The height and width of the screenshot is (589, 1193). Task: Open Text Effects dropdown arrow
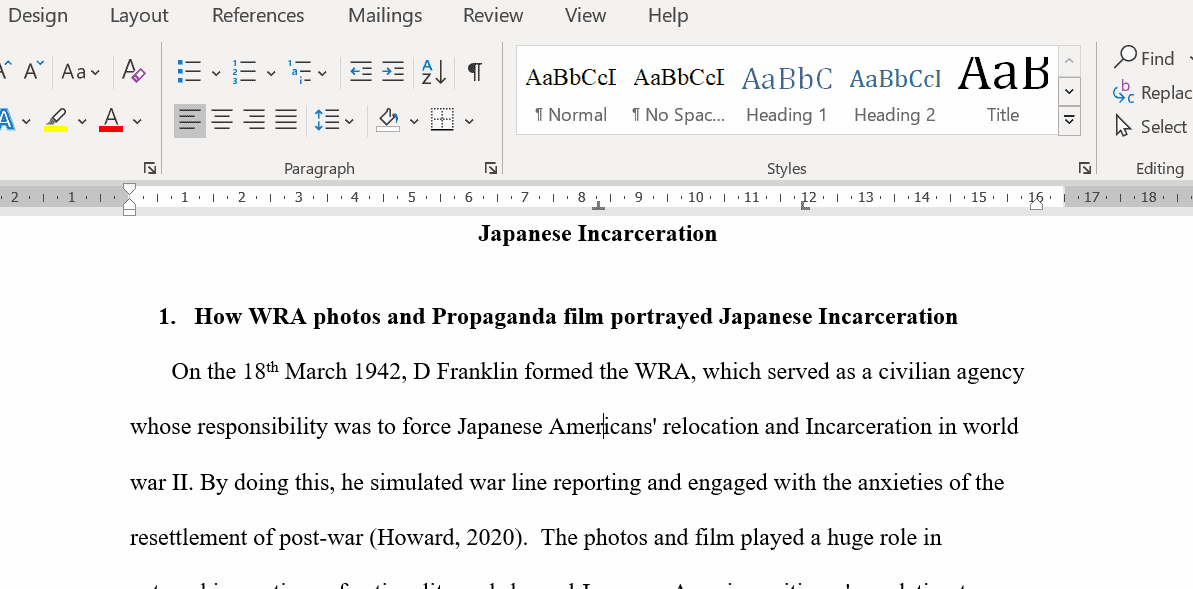(27, 120)
